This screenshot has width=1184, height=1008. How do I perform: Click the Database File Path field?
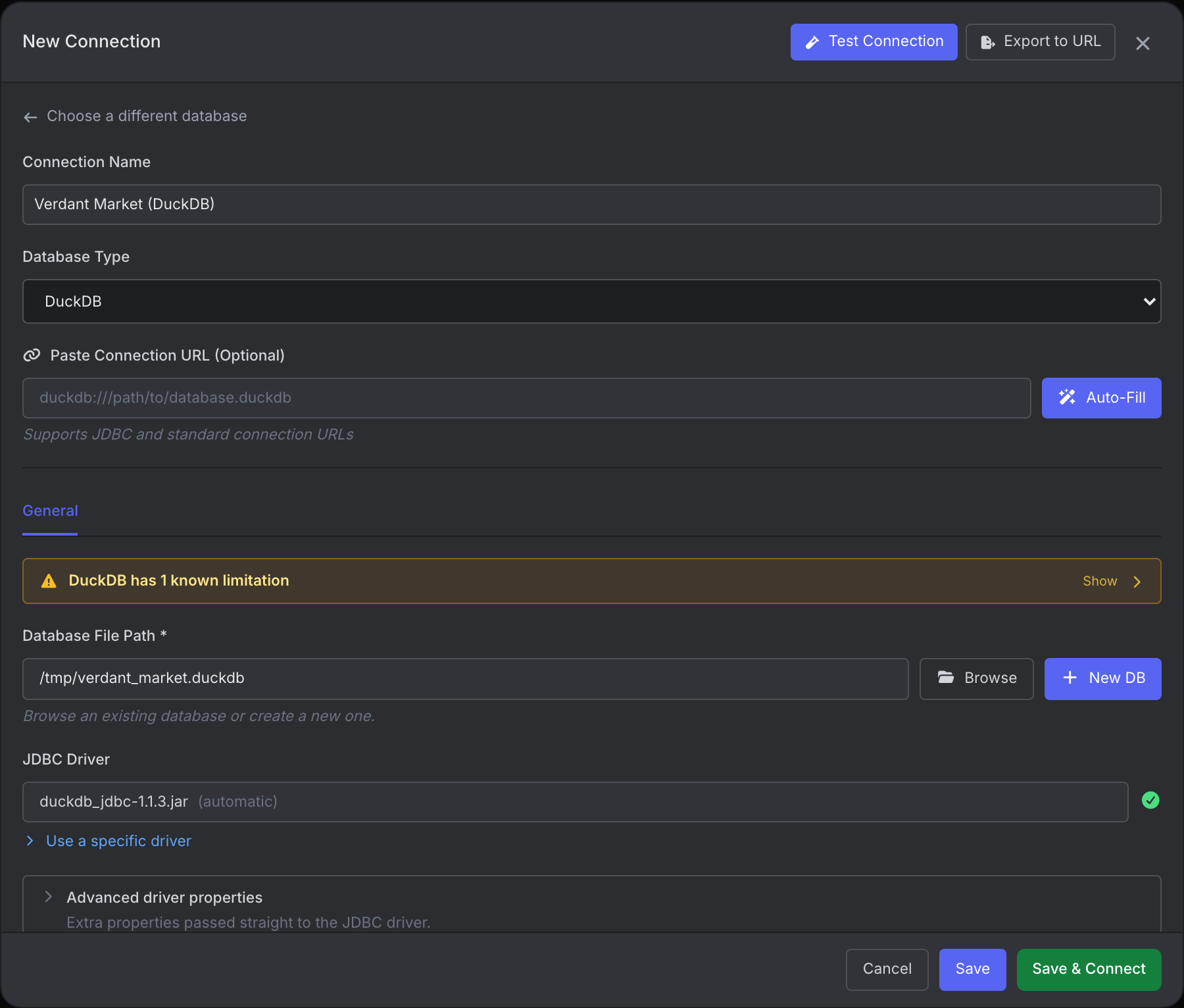pyautogui.click(x=466, y=678)
